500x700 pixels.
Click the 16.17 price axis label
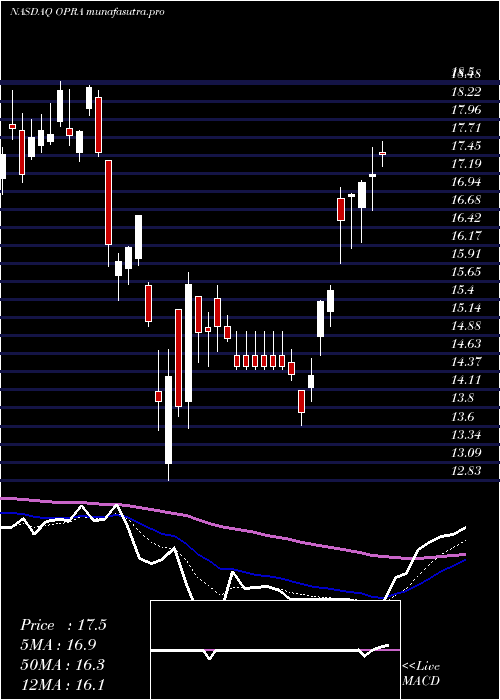(467, 236)
